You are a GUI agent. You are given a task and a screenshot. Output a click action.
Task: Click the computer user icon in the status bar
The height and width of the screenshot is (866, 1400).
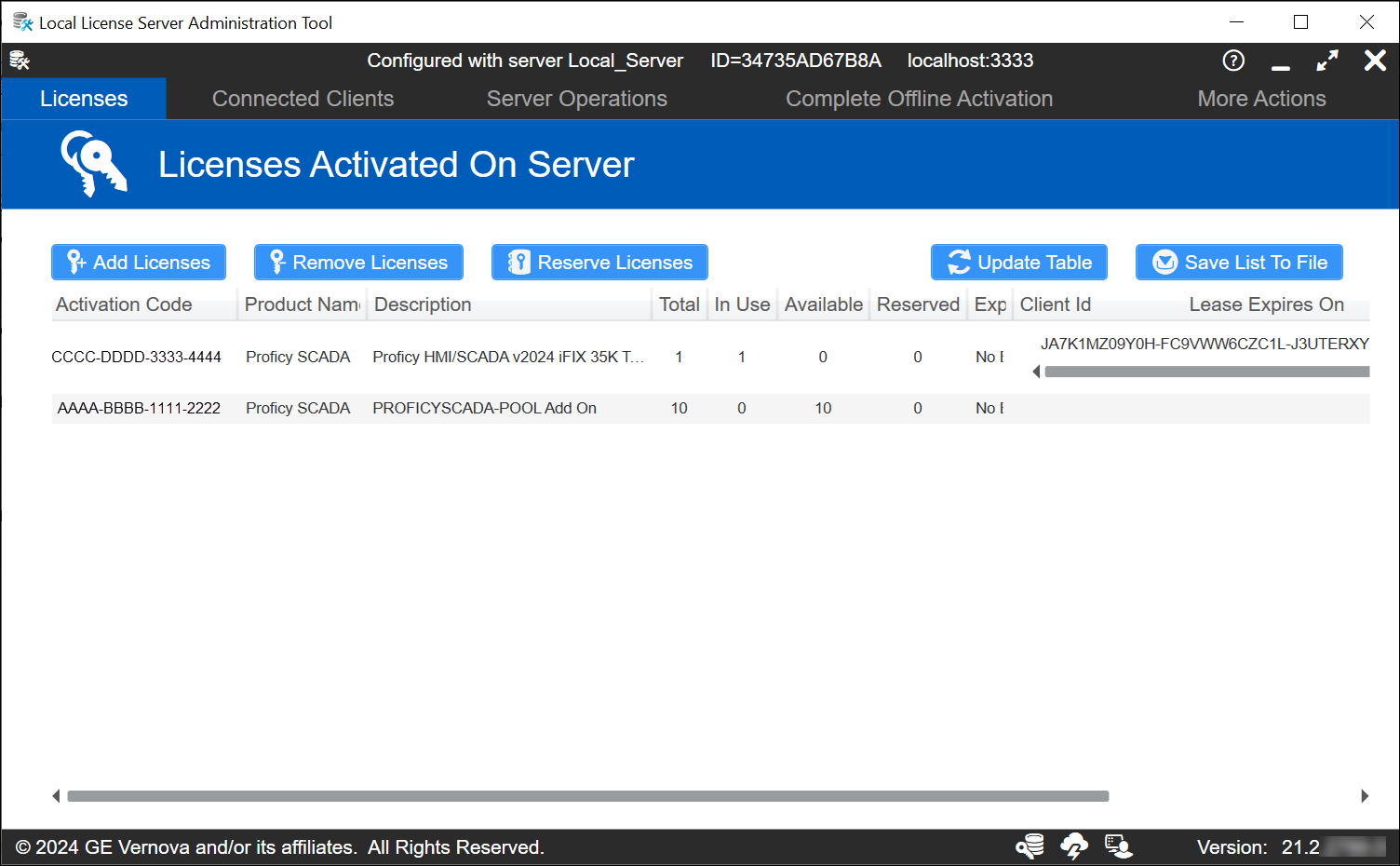[1119, 846]
